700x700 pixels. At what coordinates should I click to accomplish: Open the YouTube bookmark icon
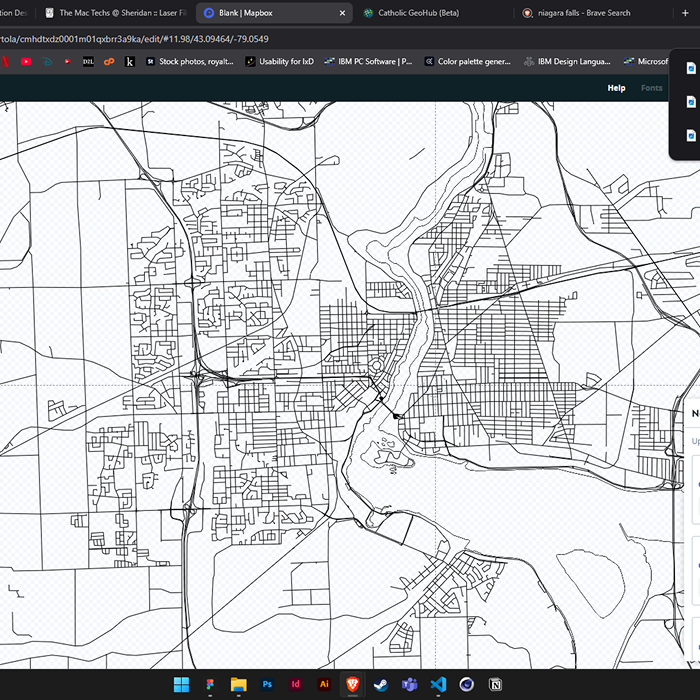(x=26, y=61)
